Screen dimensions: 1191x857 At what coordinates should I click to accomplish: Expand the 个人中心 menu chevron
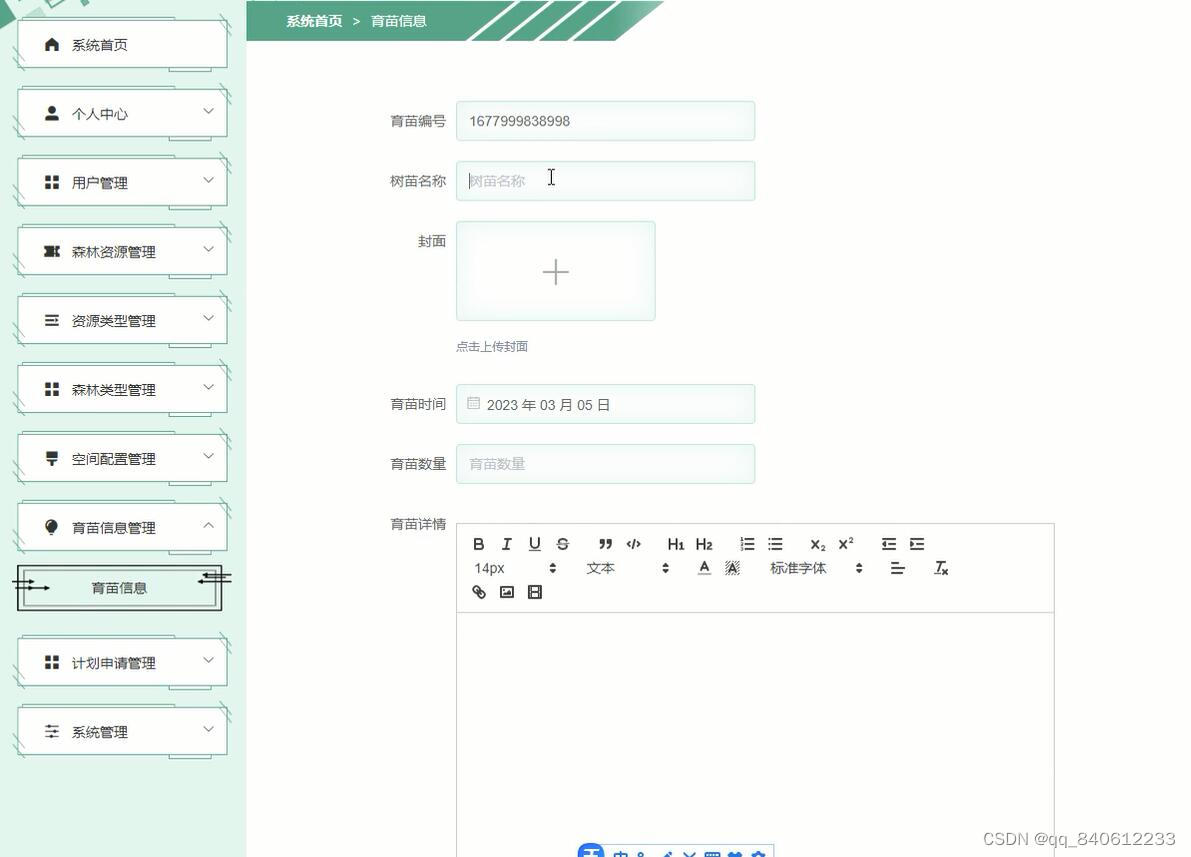coord(208,112)
